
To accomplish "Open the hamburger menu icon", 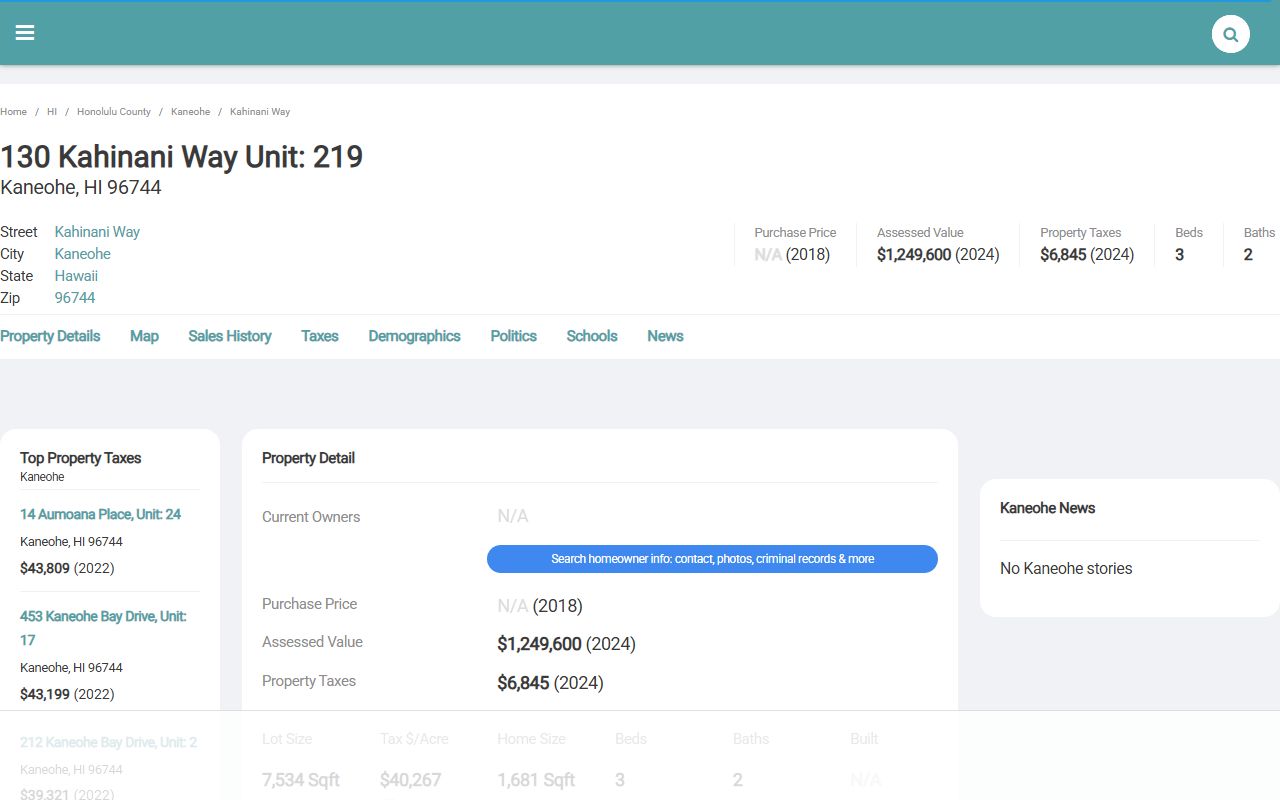I will pyautogui.click(x=25, y=33).
